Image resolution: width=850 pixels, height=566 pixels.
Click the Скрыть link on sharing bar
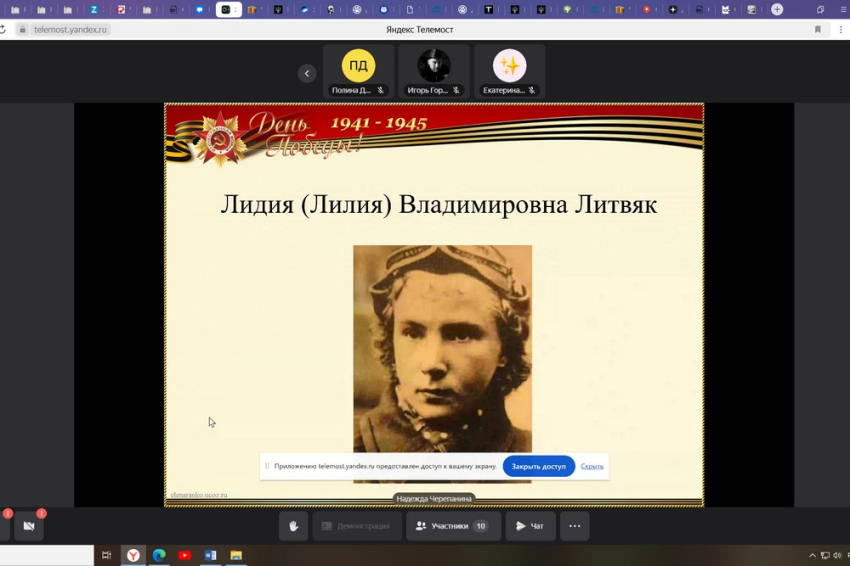click(592, 466)
